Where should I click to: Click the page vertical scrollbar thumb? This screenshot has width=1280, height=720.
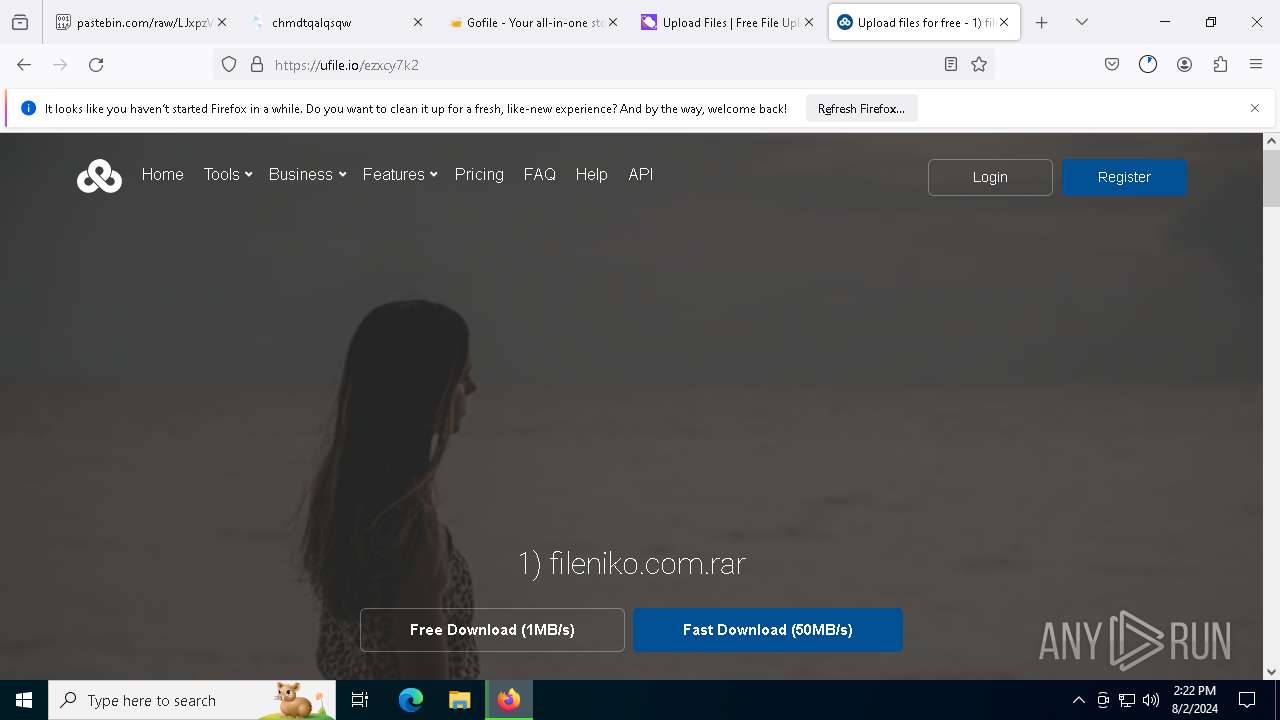pyautogui.click(x=1271, y=179)
